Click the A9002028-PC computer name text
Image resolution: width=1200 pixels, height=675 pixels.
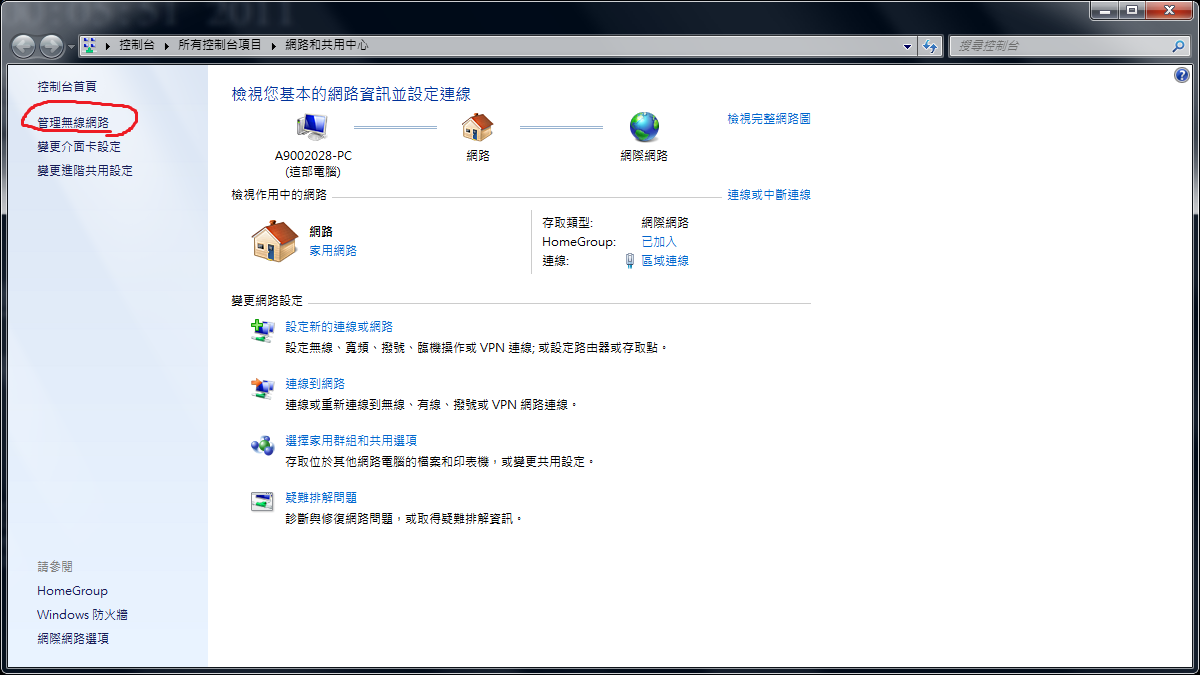coord(313,156)
